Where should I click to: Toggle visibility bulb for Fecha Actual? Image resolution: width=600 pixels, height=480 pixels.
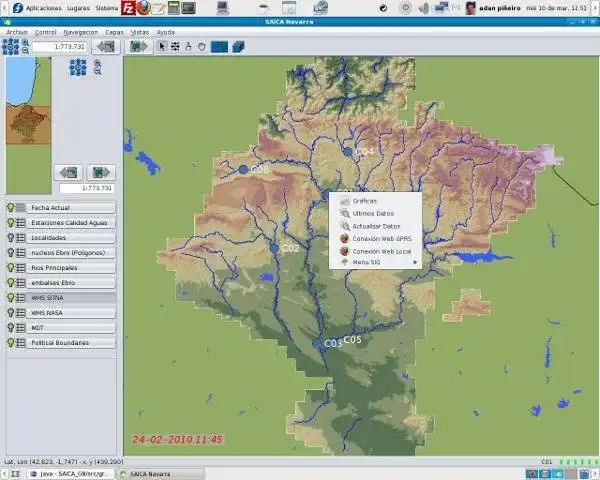11,207
